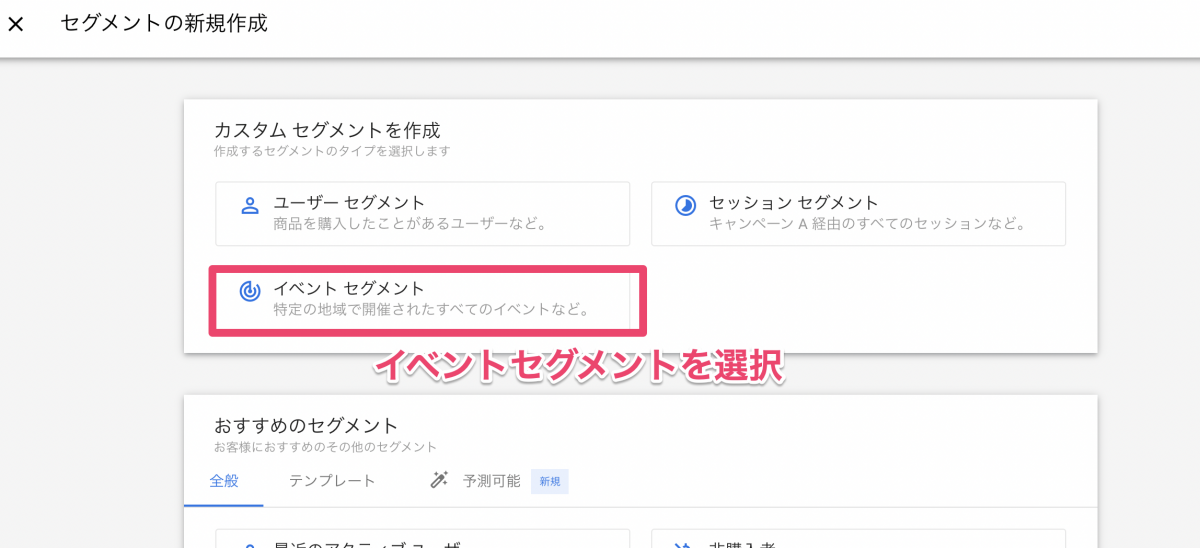Click the キャンペーン A 経由 description text

click(x=868, y=224)
